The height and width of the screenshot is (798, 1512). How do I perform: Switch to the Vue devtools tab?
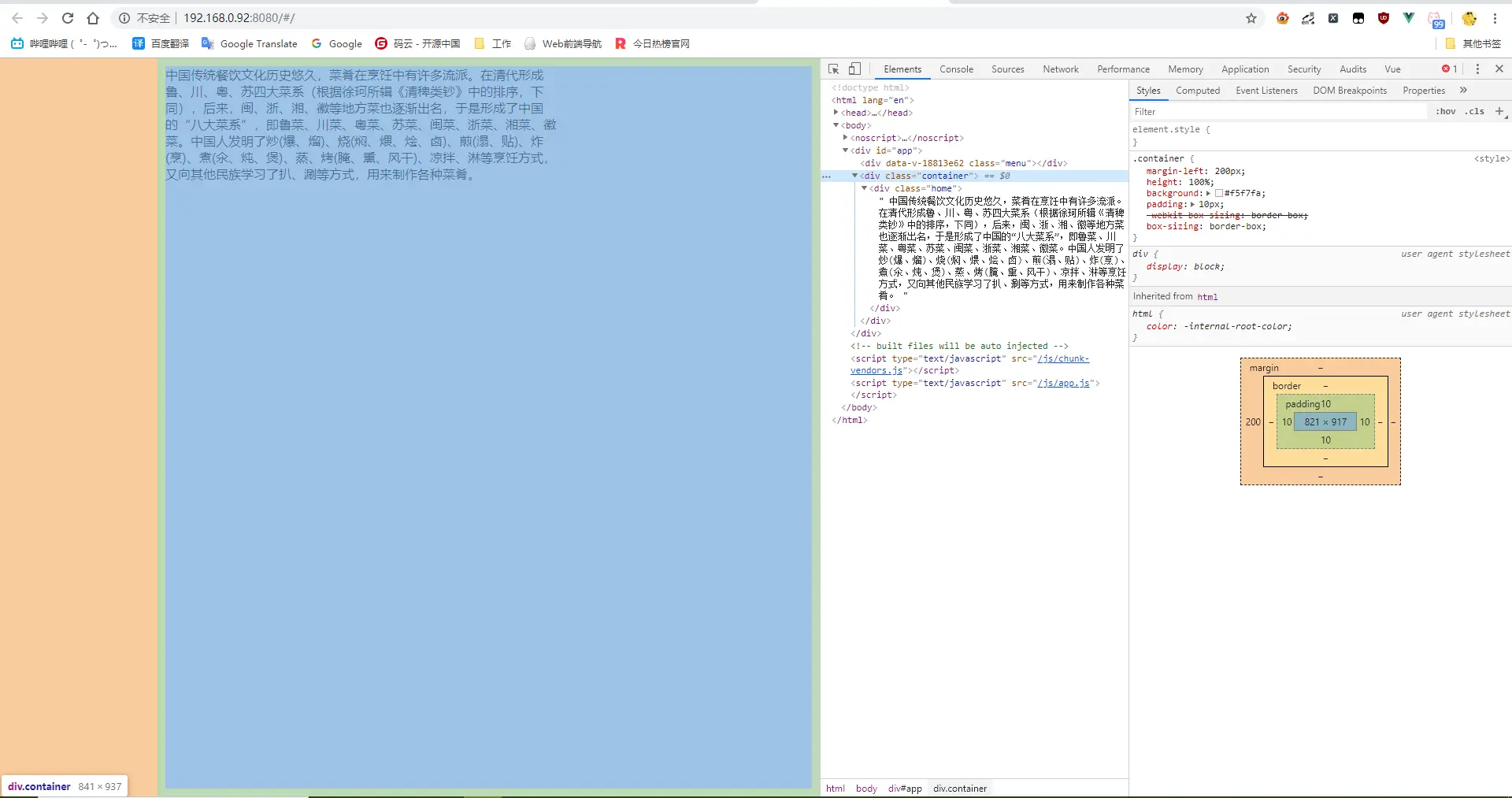[1393, 69]
